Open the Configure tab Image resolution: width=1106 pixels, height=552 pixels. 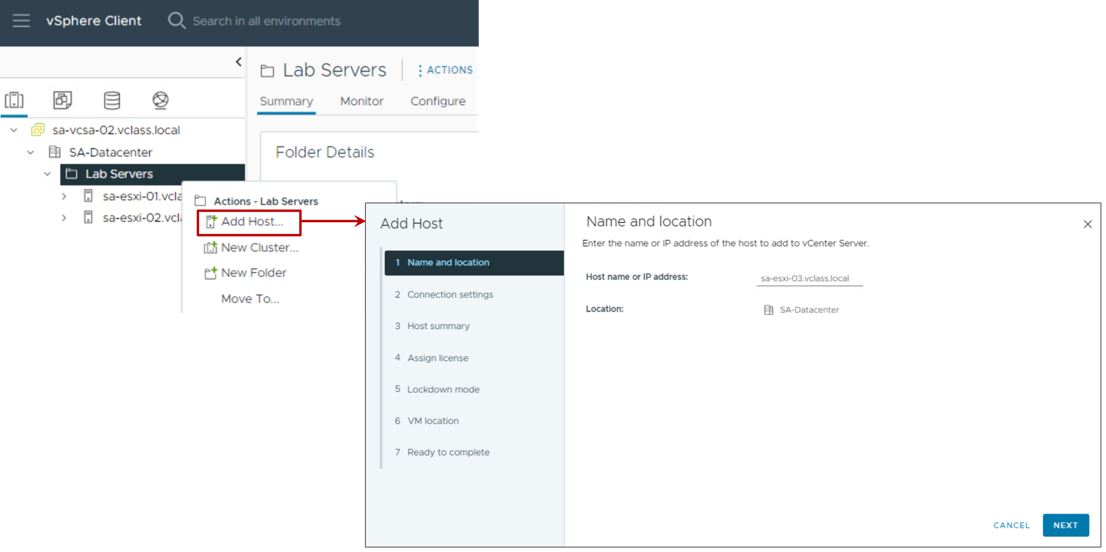437,101
